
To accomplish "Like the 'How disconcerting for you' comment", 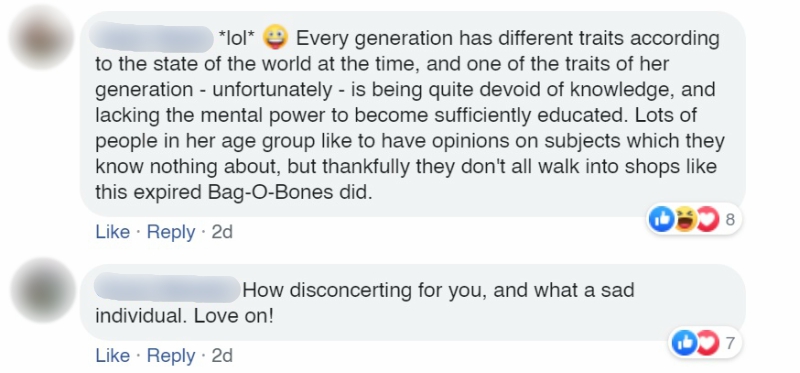I will click(112, 356).
